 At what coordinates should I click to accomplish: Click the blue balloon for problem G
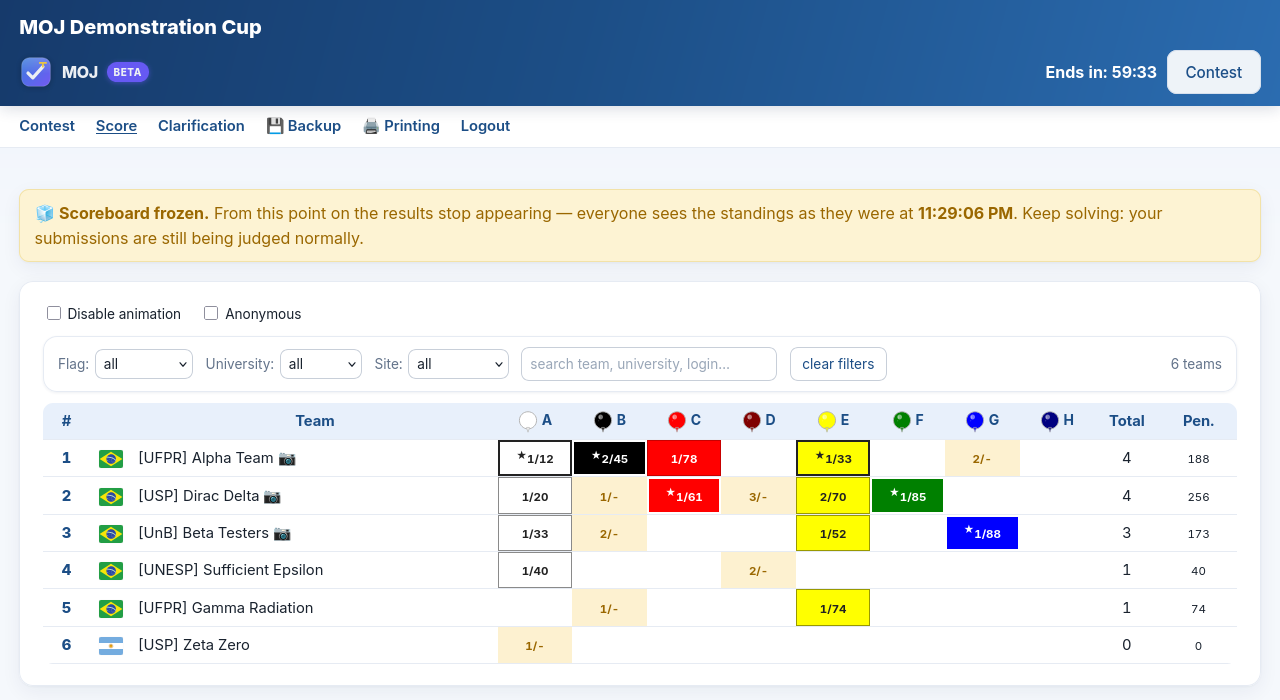(975, 421)
